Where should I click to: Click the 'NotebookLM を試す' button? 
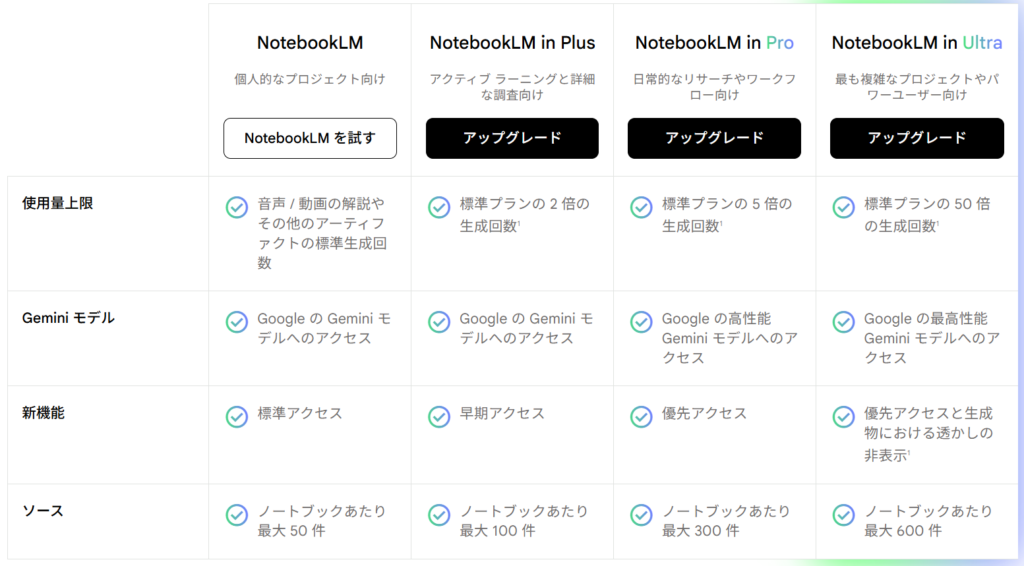click(310, 138)
